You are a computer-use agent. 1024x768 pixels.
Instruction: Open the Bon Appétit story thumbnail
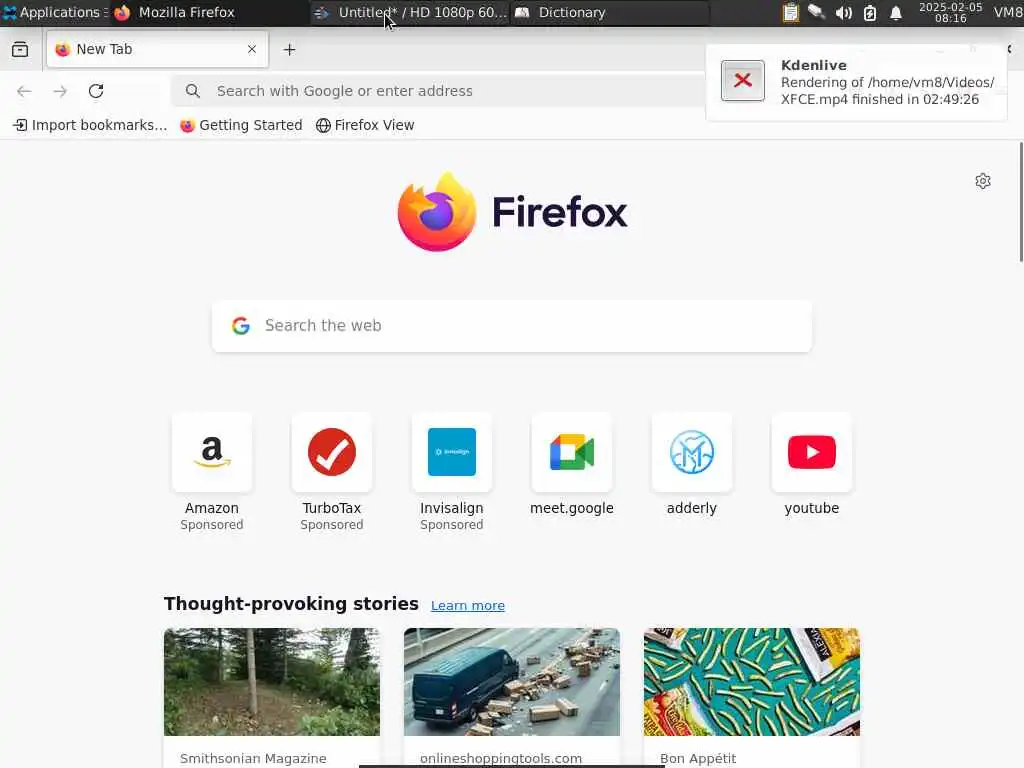click(752, 682)
